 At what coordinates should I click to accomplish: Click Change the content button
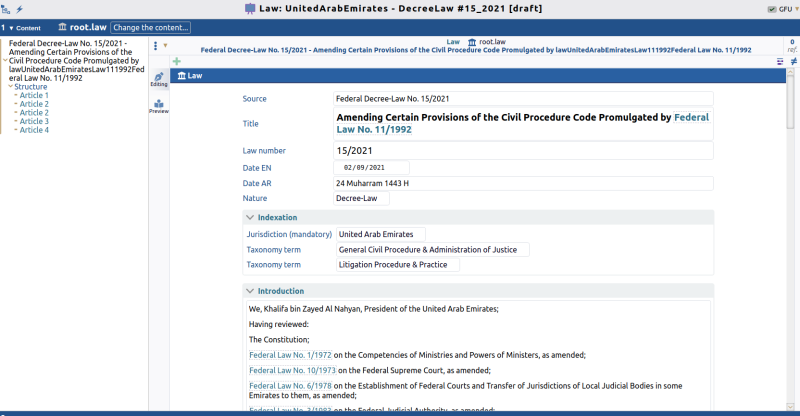click(151, 28)
